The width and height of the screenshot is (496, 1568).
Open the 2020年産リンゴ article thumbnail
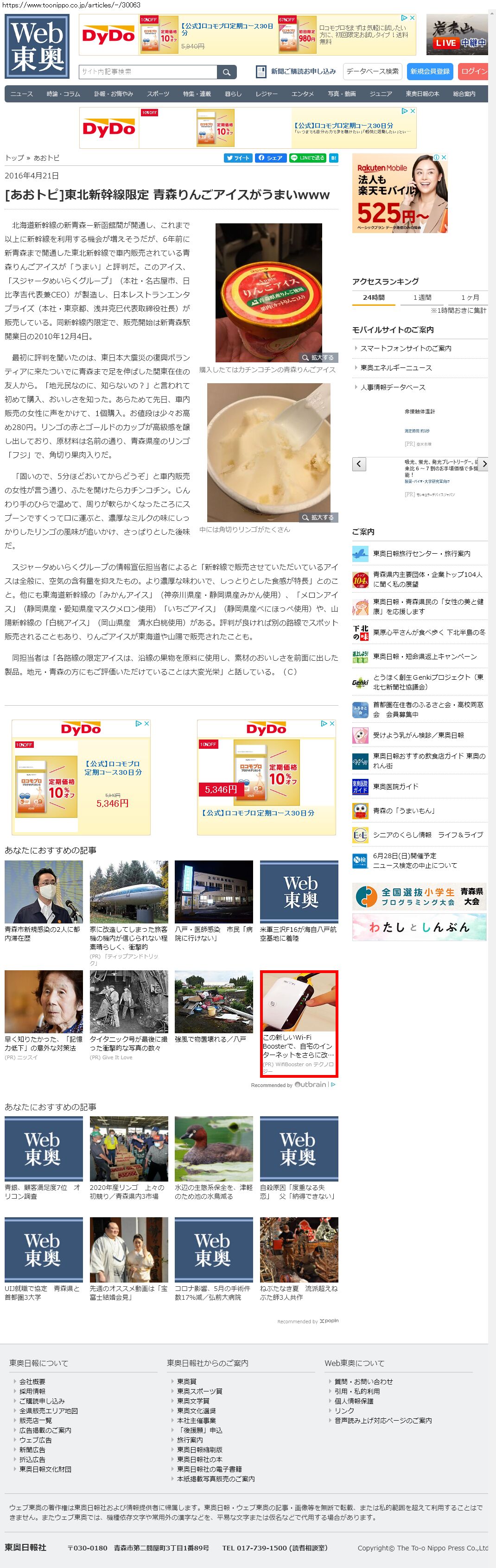(128, 1149)
